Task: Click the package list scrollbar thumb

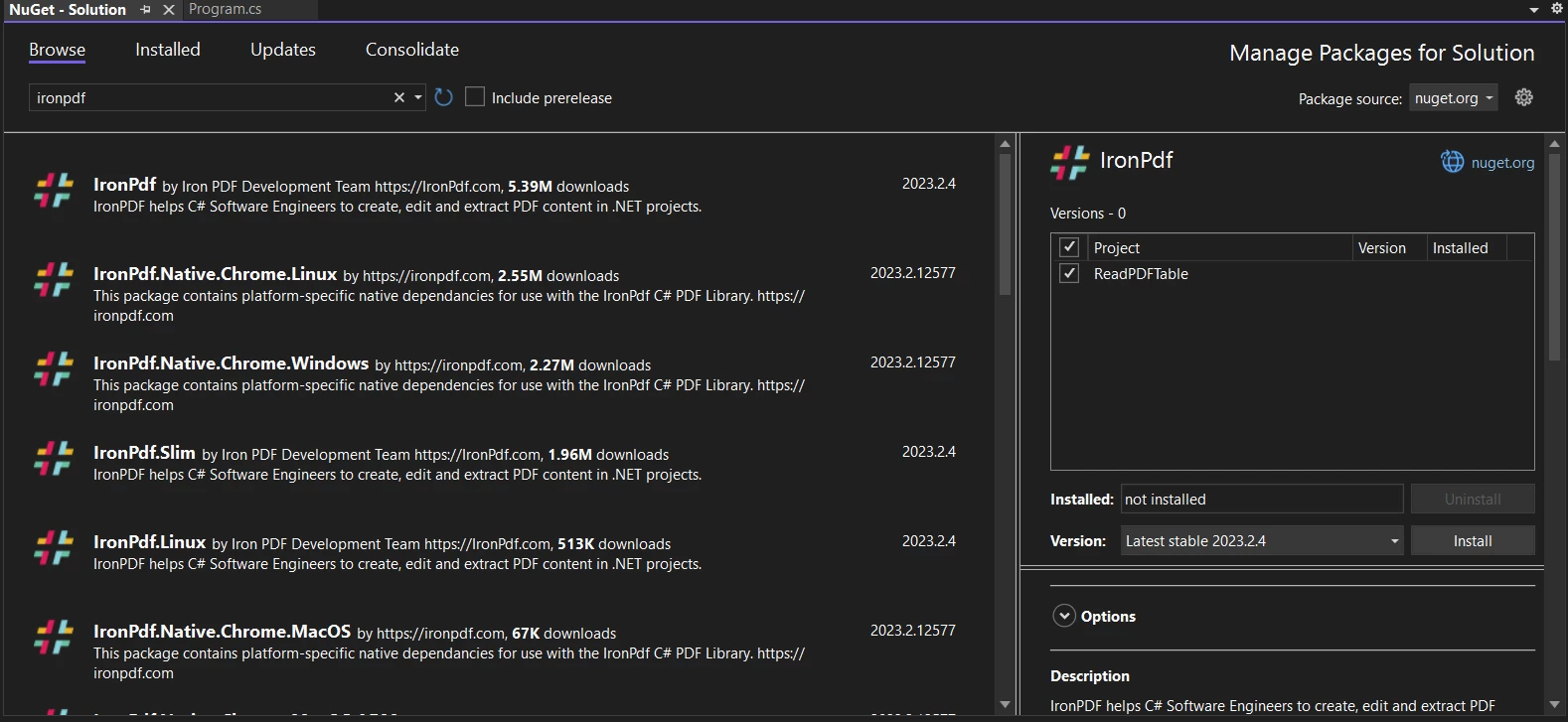Action: 1005,224
